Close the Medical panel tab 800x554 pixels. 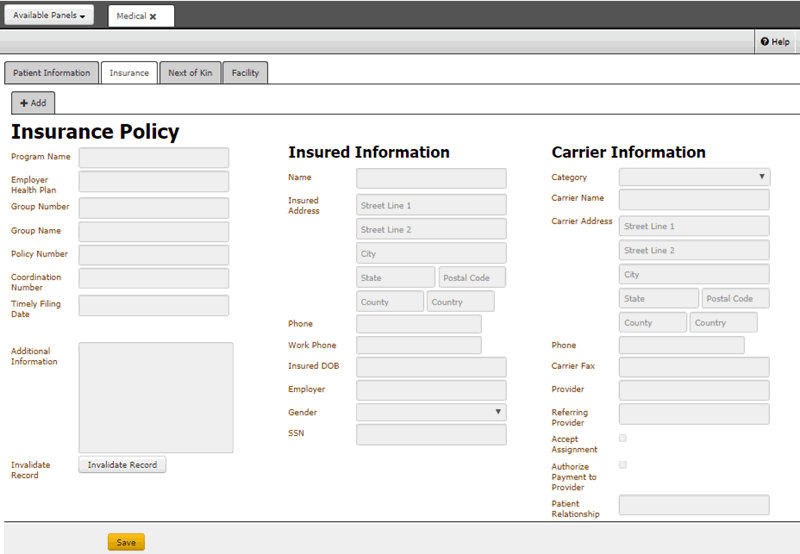(153, 17)
